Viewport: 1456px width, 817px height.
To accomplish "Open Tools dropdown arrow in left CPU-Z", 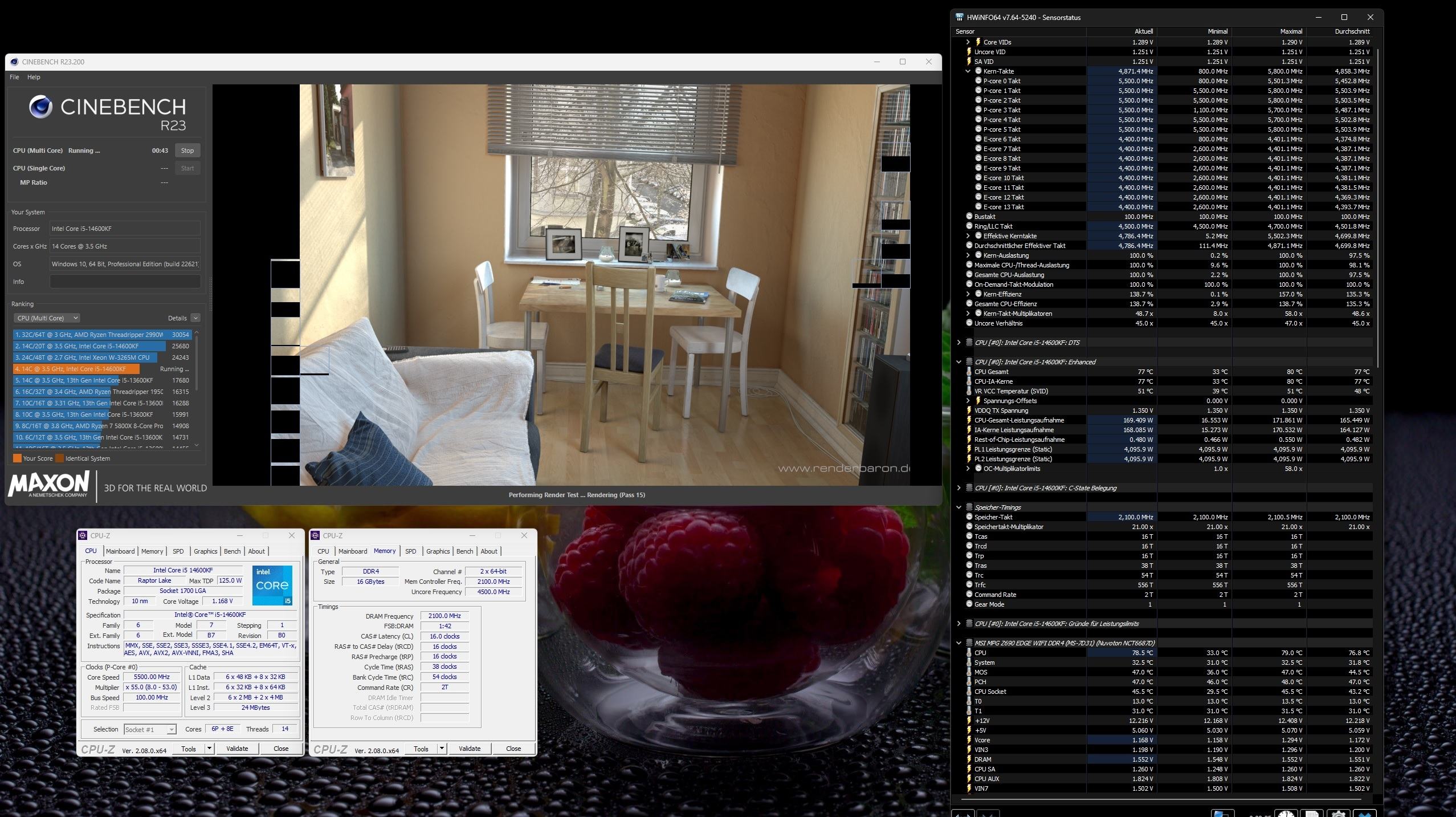I will click(209, 749).
